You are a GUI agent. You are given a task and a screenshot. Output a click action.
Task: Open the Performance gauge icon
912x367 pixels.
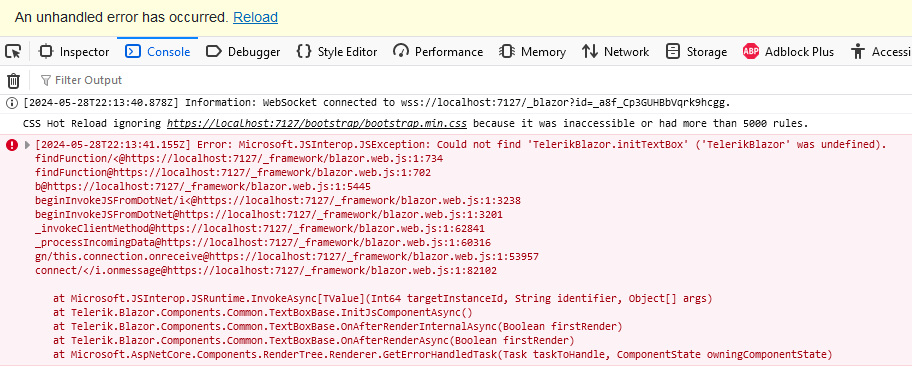401,52
